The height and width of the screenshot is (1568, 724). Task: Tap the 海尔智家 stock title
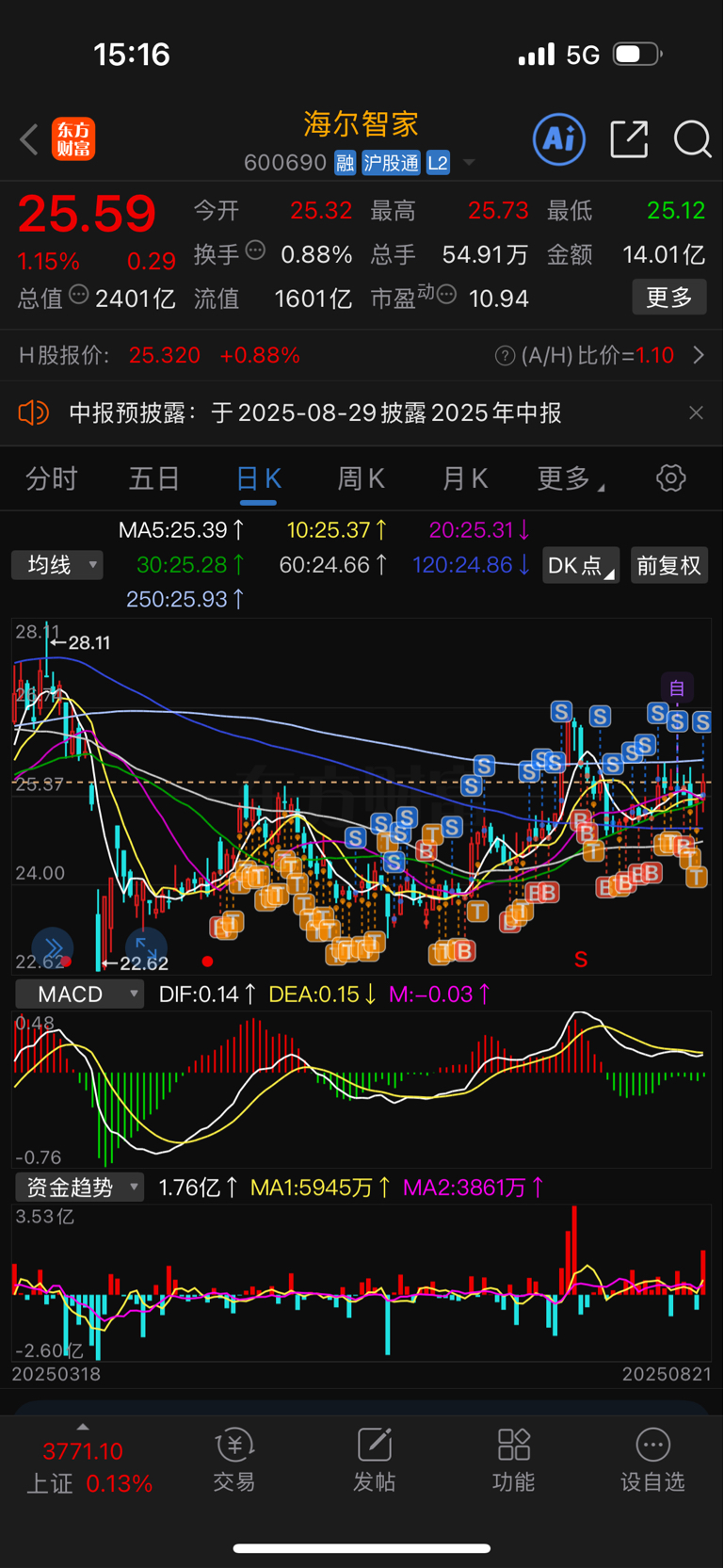coord(361,123)
